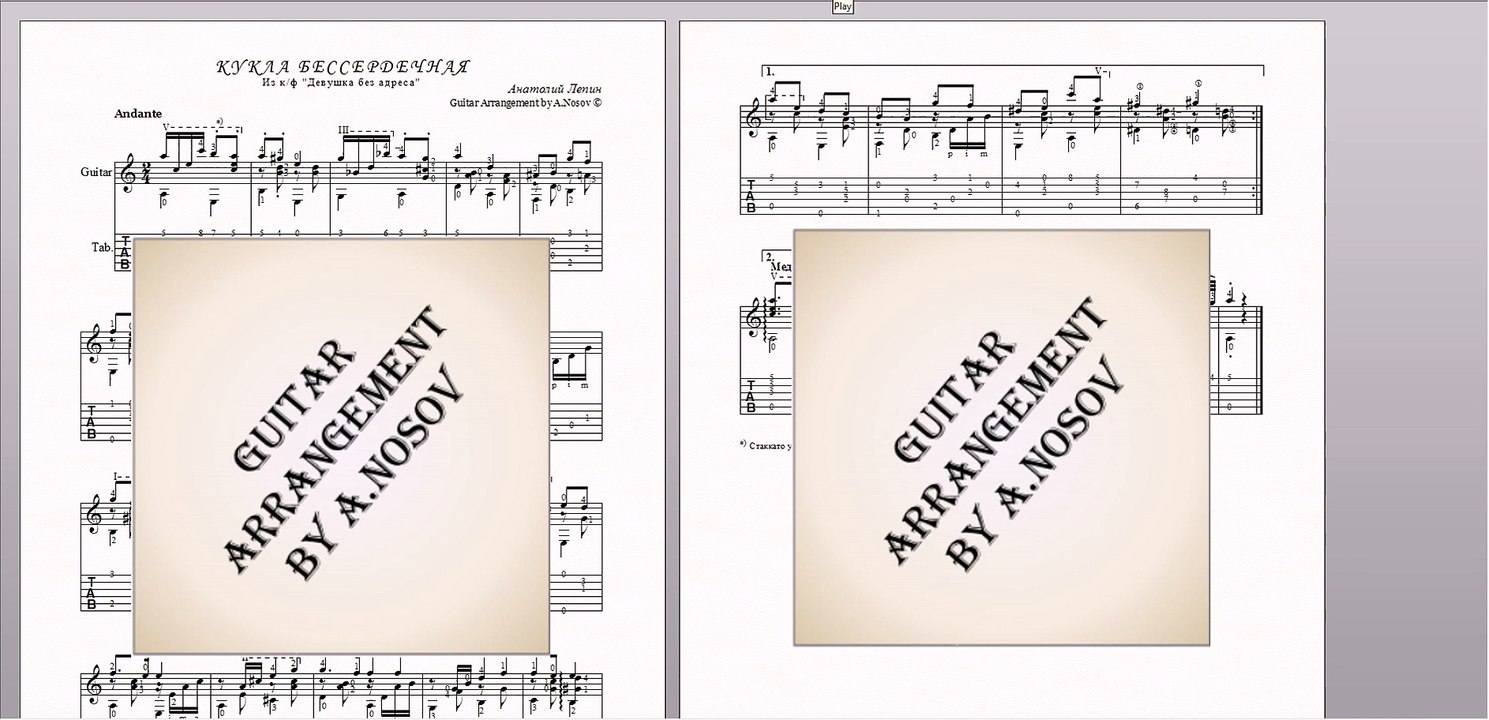Click the "Guitar" staff label

point(97,172)
